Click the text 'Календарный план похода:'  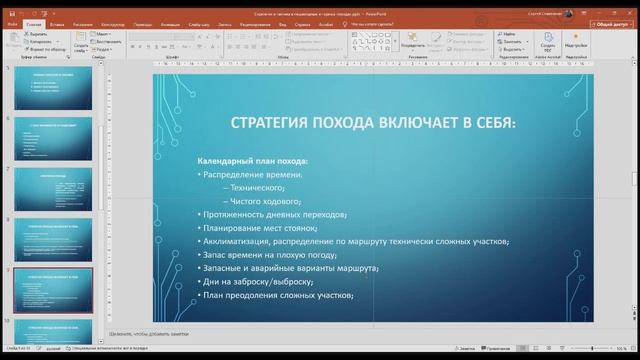[x=253, y=161]
